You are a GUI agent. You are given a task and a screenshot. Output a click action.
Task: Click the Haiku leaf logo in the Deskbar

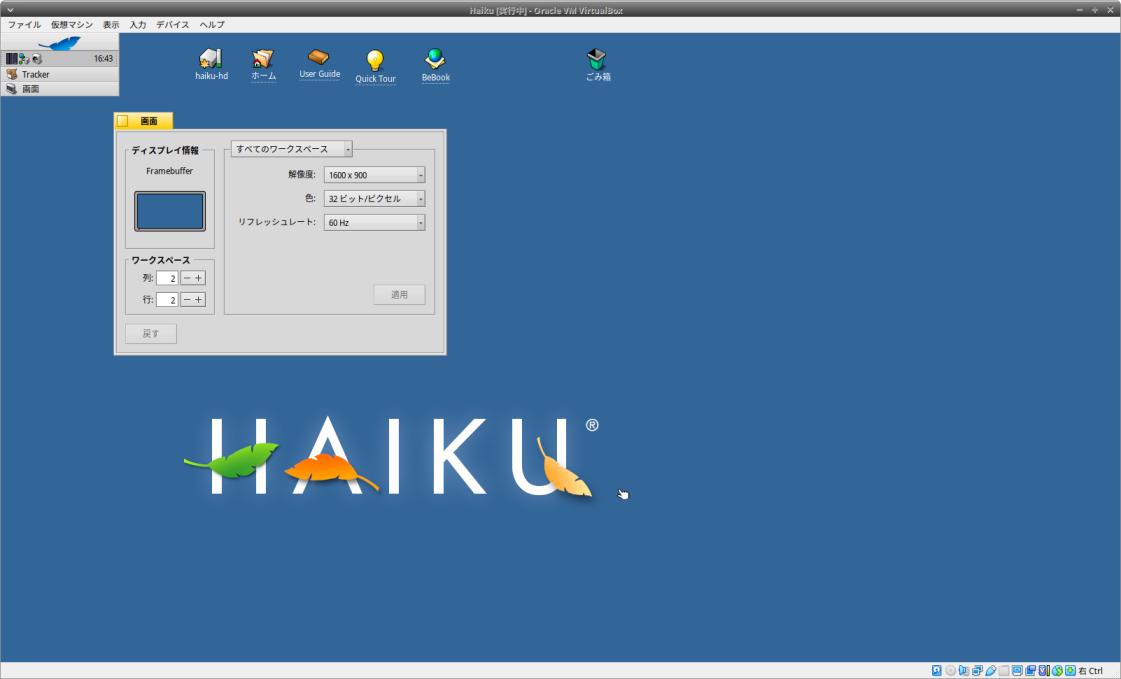[59, 43]
